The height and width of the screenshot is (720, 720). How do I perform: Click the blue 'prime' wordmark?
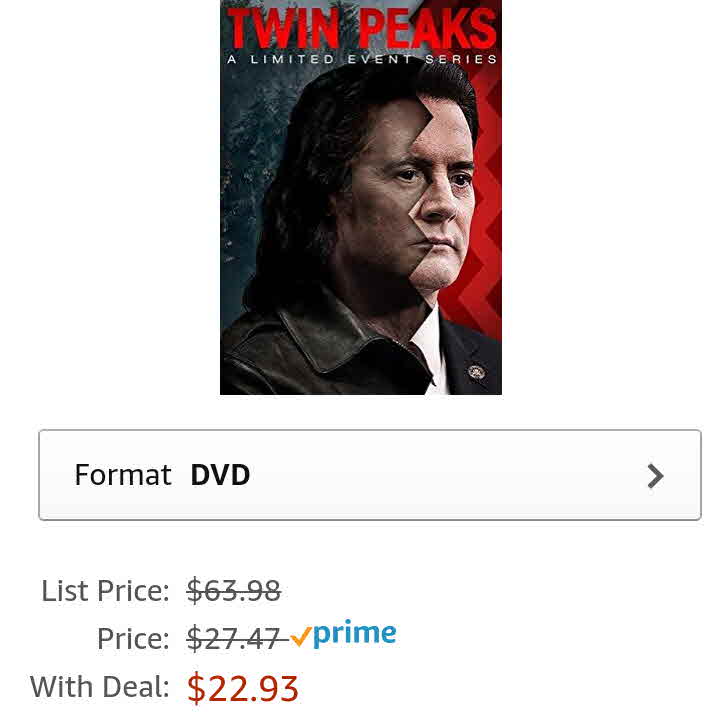point(354,634)
